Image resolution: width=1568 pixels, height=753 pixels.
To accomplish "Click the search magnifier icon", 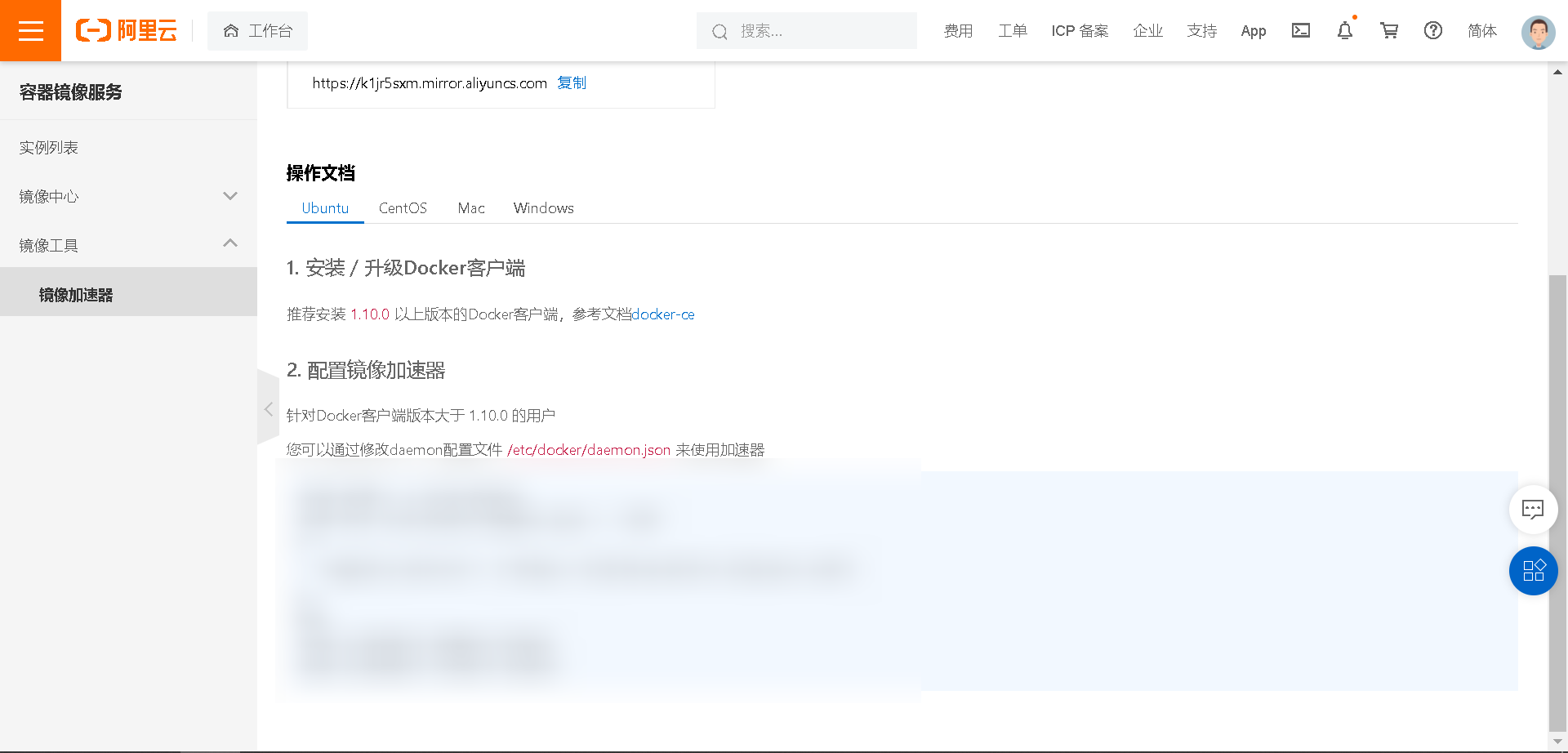I will pyautogui.click(x=719, y=31).
